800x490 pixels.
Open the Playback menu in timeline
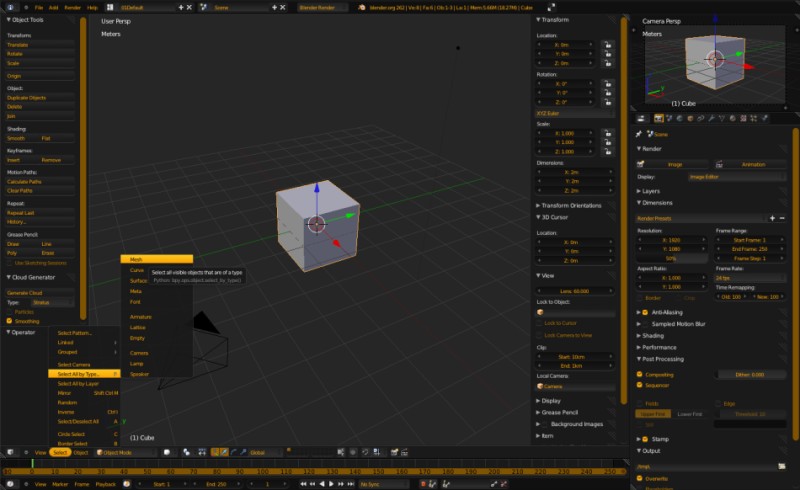pos(106,484)
